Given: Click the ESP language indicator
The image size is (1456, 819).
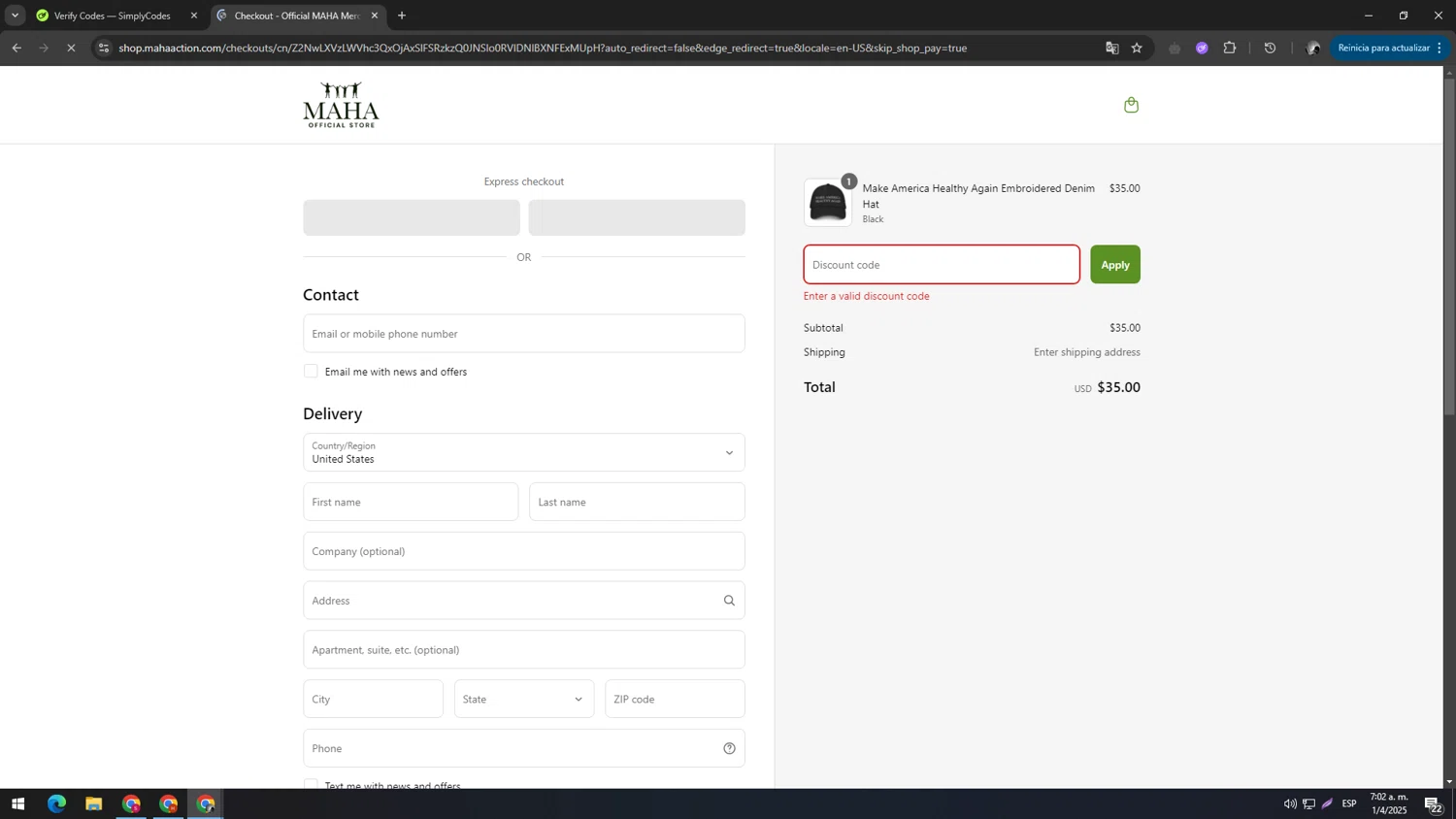Looking at the screenshot, I should [1349, 803].
